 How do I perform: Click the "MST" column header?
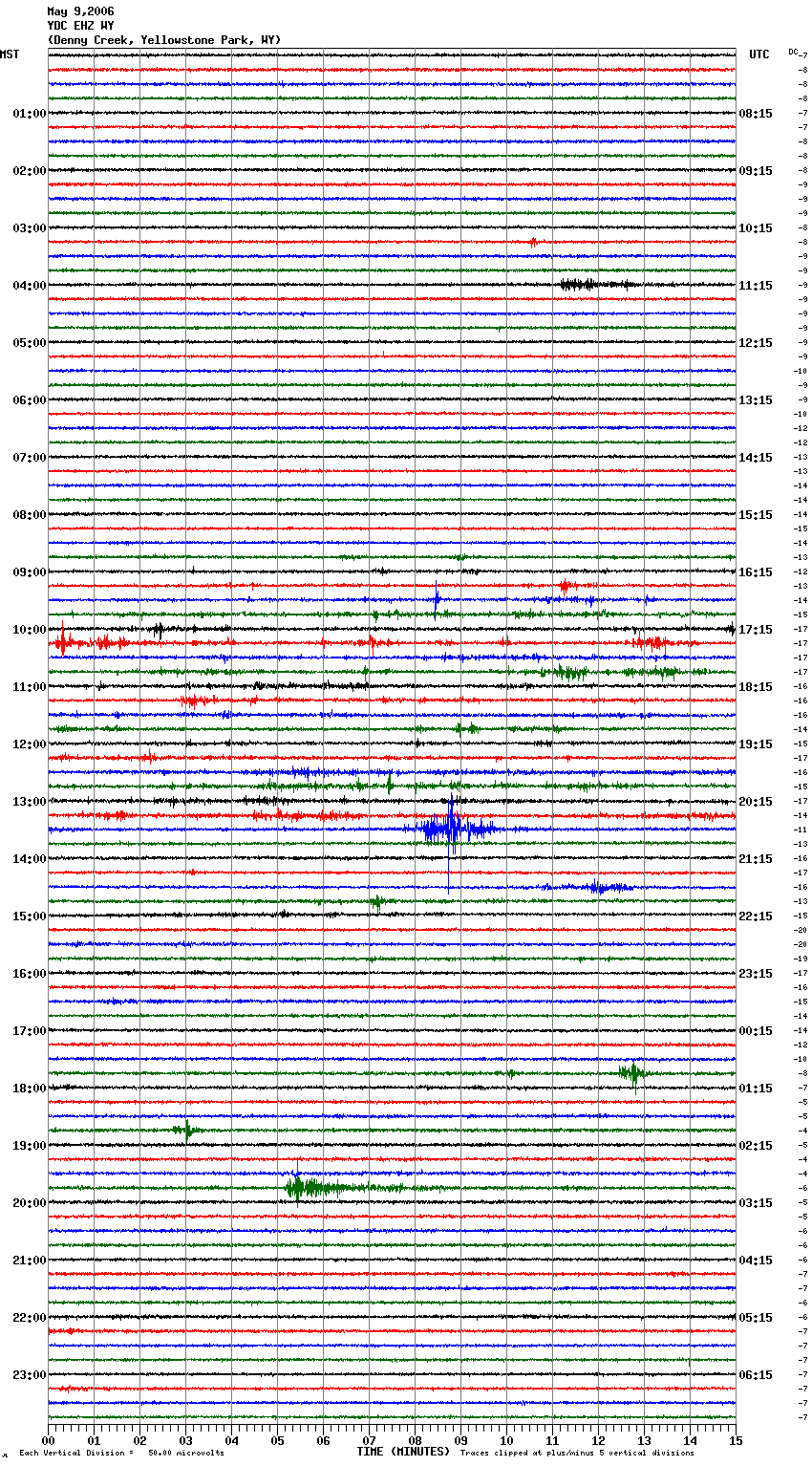pos(10,54)
